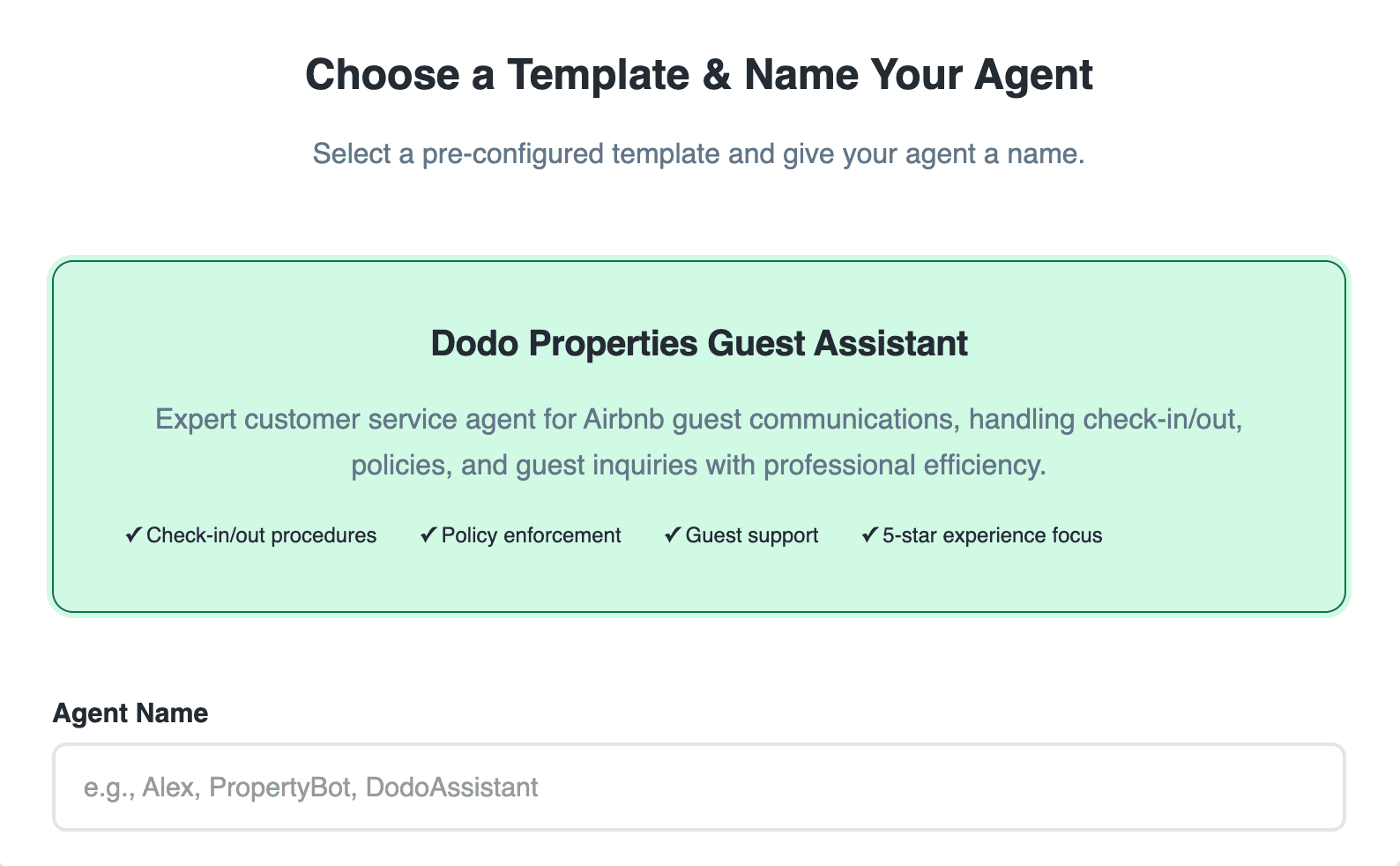This screenshot has width=1400, height=866.
Task: Click the checkmark beside Check-in/out procedures
Action: click(x=133, y=535)
